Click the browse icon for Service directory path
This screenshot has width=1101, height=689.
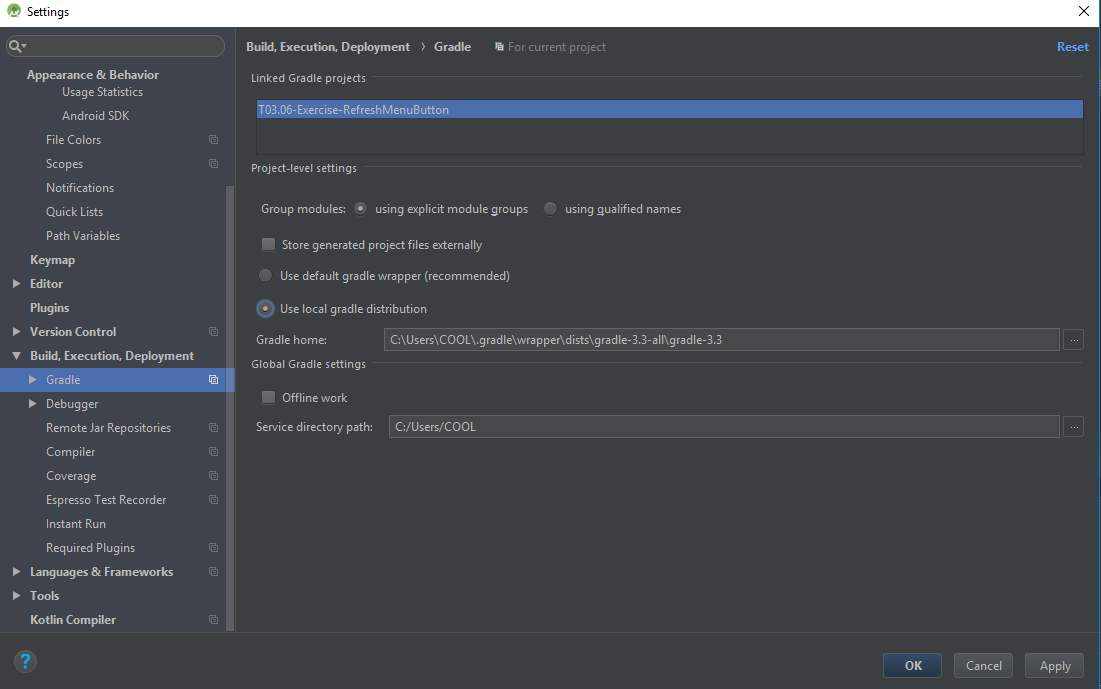point(1073,426)
